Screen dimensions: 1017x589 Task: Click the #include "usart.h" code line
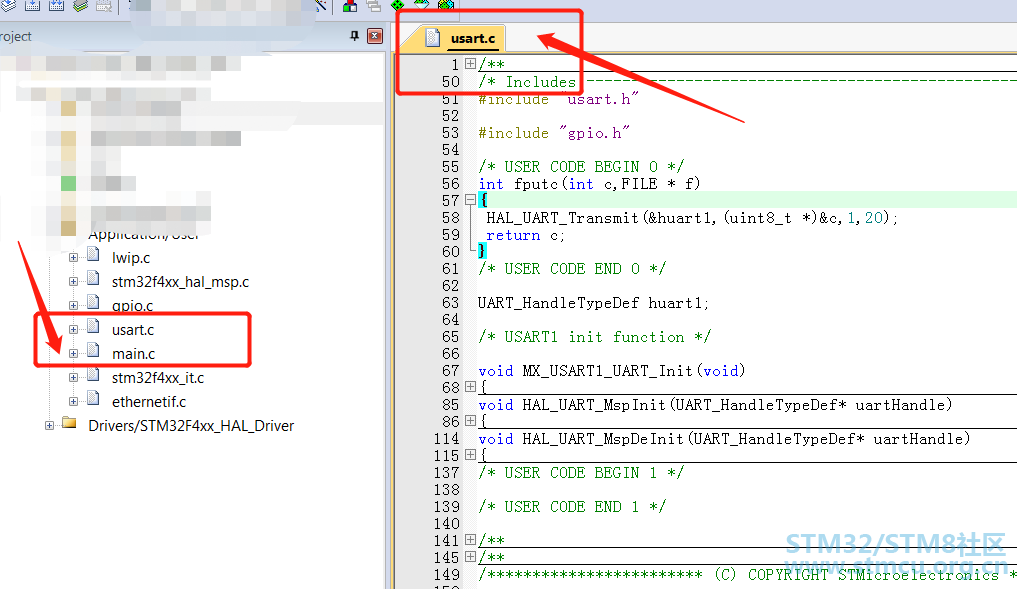pyautogui.click(x=558, y=99)
